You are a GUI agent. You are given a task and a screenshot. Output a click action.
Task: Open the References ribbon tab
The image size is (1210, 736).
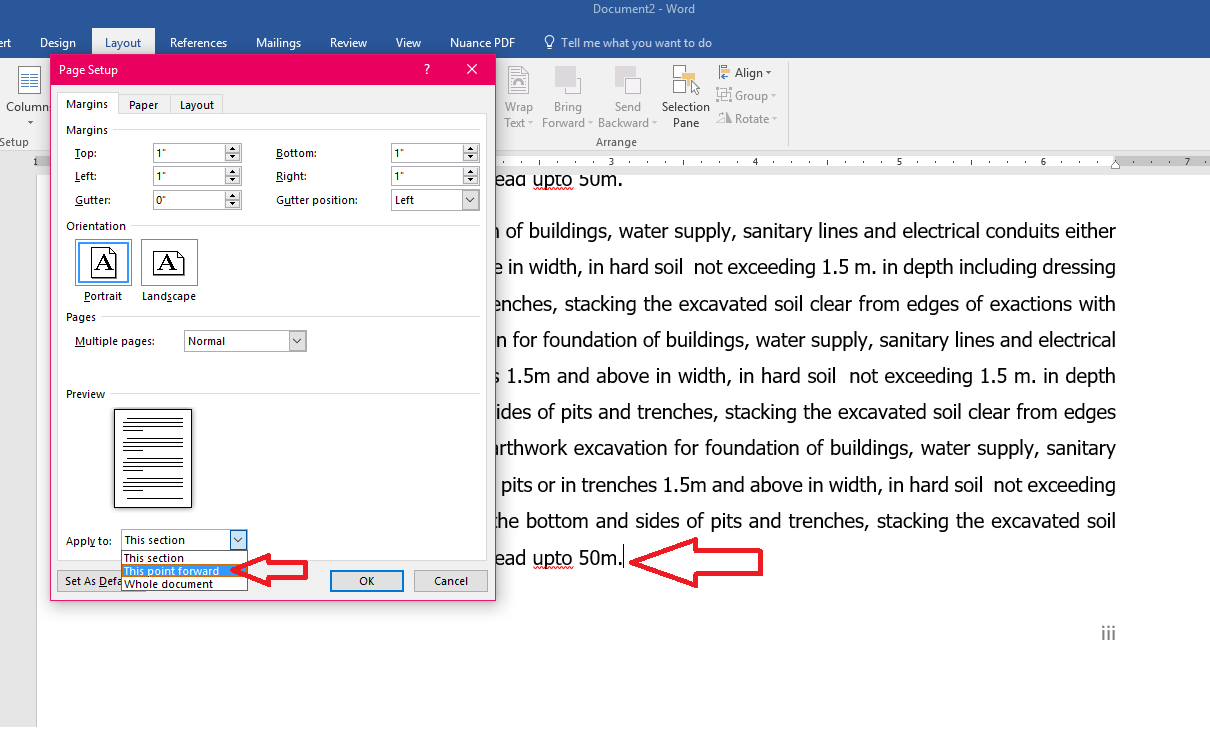pos(198,42)
